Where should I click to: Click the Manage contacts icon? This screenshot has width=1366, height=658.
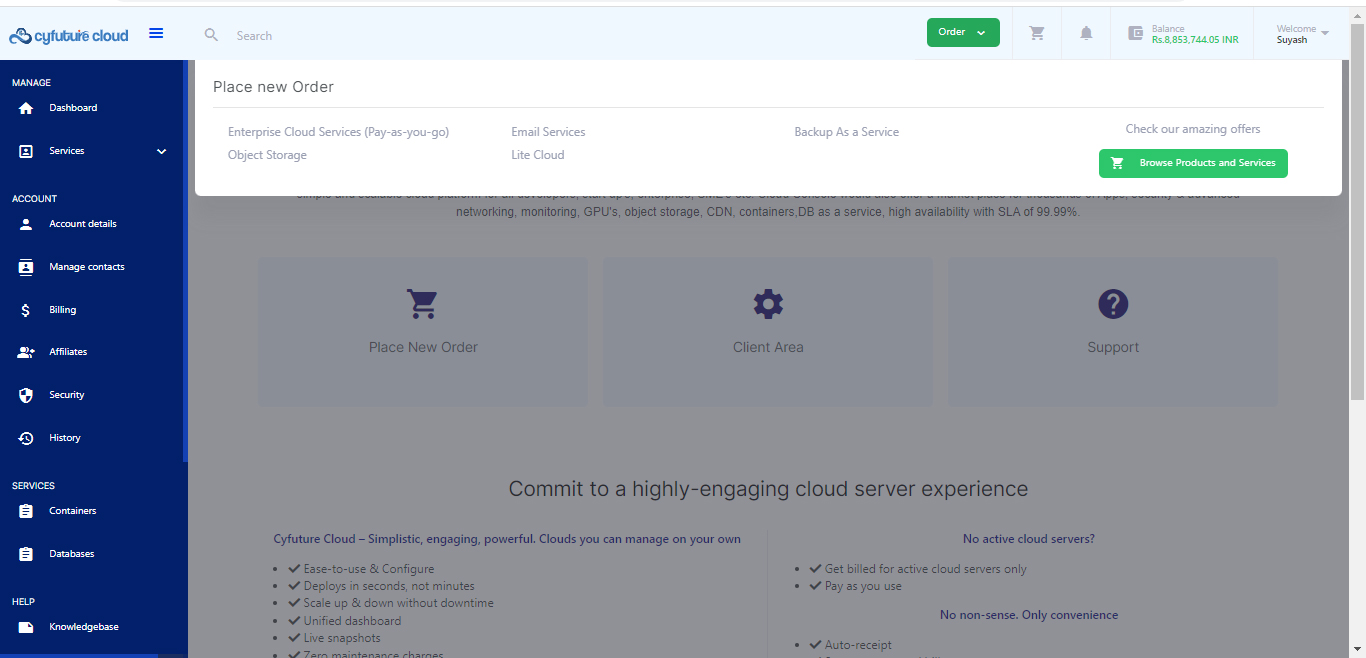pos(26,267)
